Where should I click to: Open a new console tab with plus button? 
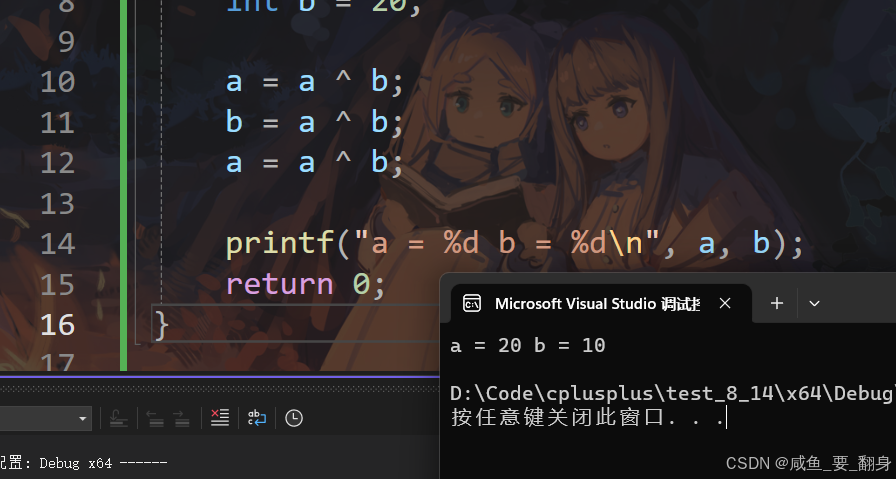777,303
